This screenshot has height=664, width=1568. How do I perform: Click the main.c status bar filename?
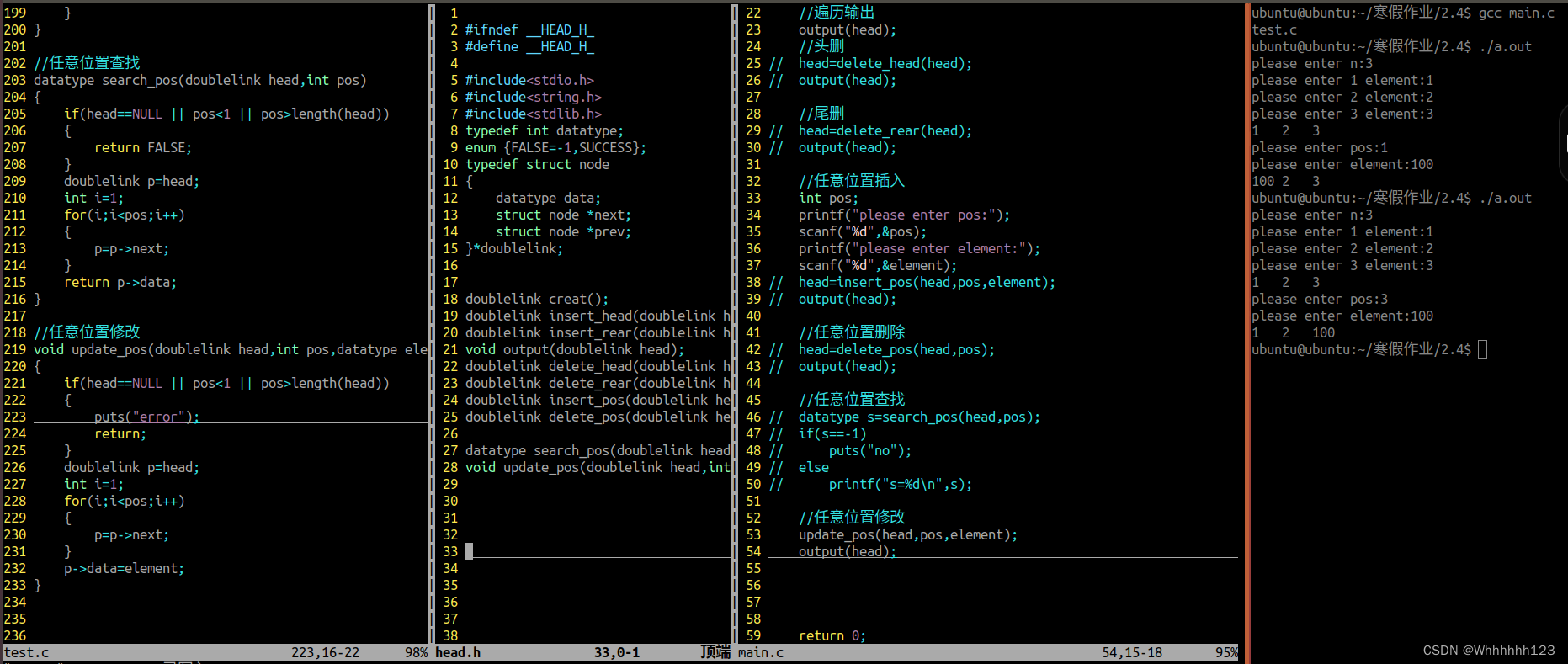(x=761, y=652)
